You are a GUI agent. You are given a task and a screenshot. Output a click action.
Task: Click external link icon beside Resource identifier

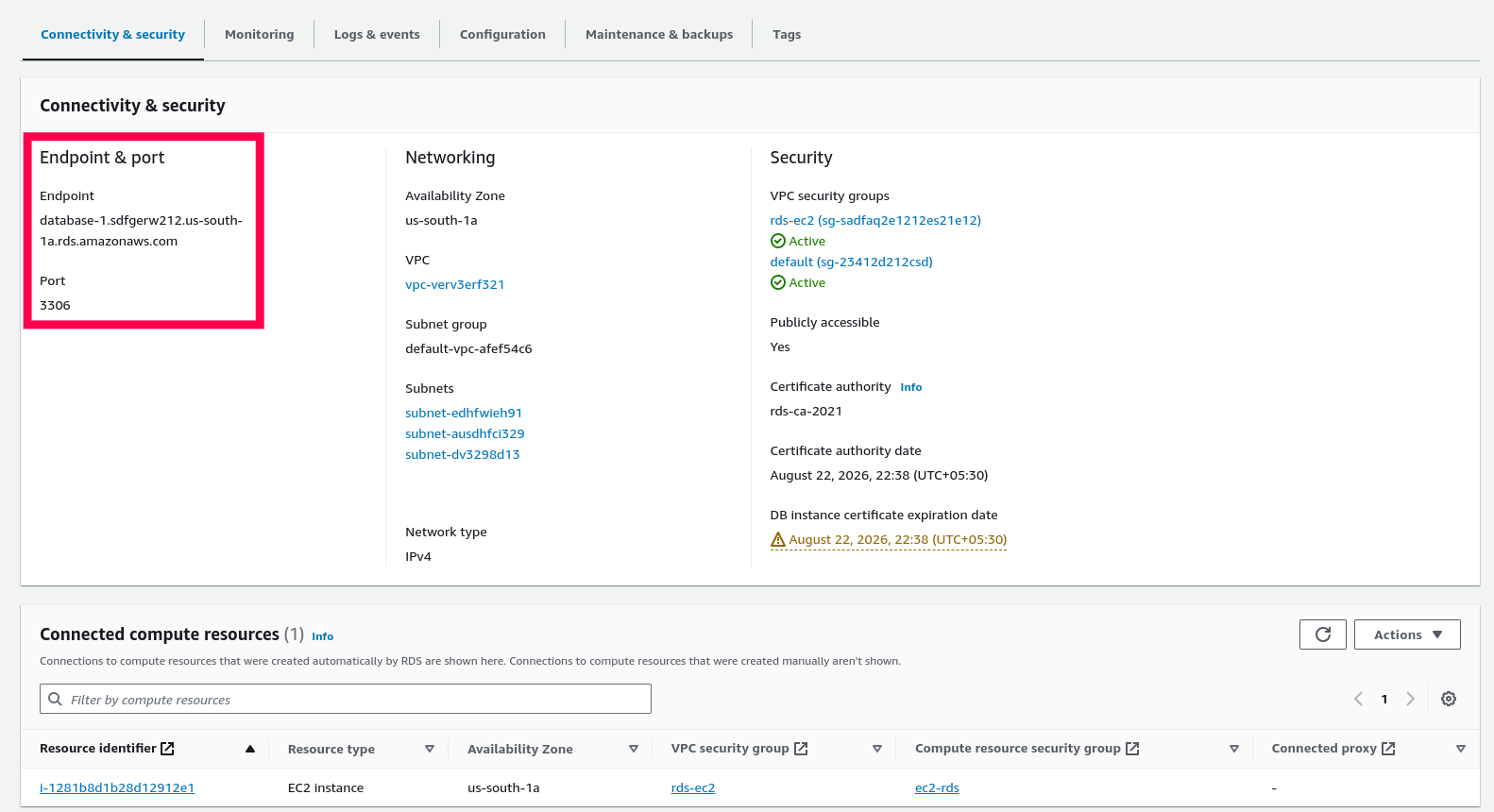click(167, 749)
